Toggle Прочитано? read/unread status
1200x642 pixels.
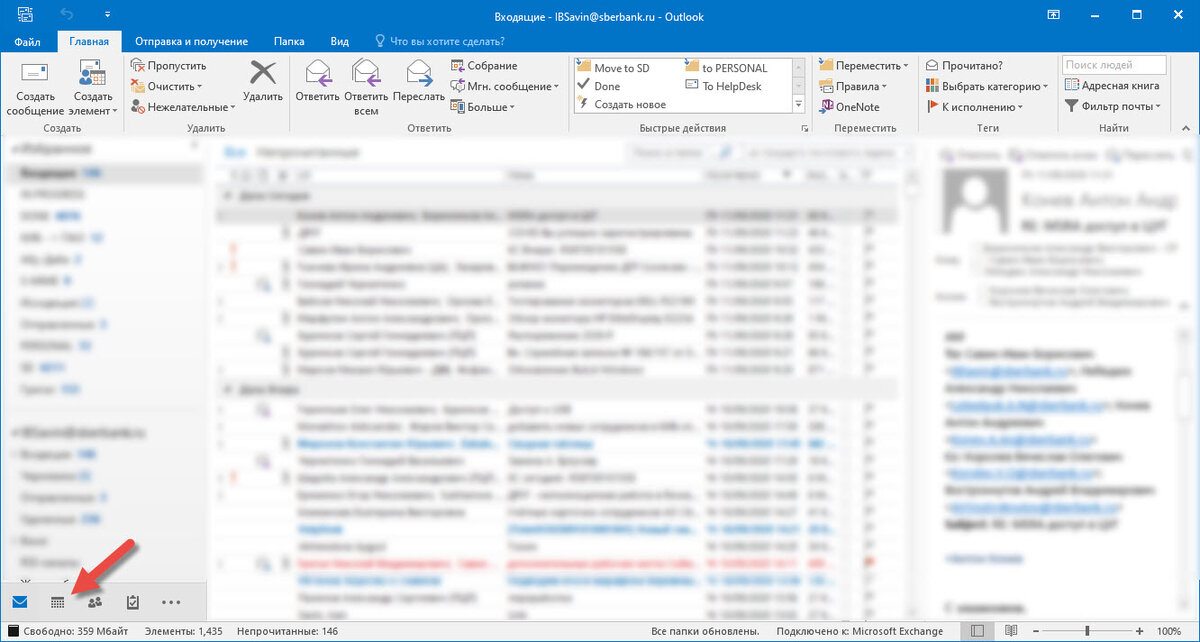point(966,65)
